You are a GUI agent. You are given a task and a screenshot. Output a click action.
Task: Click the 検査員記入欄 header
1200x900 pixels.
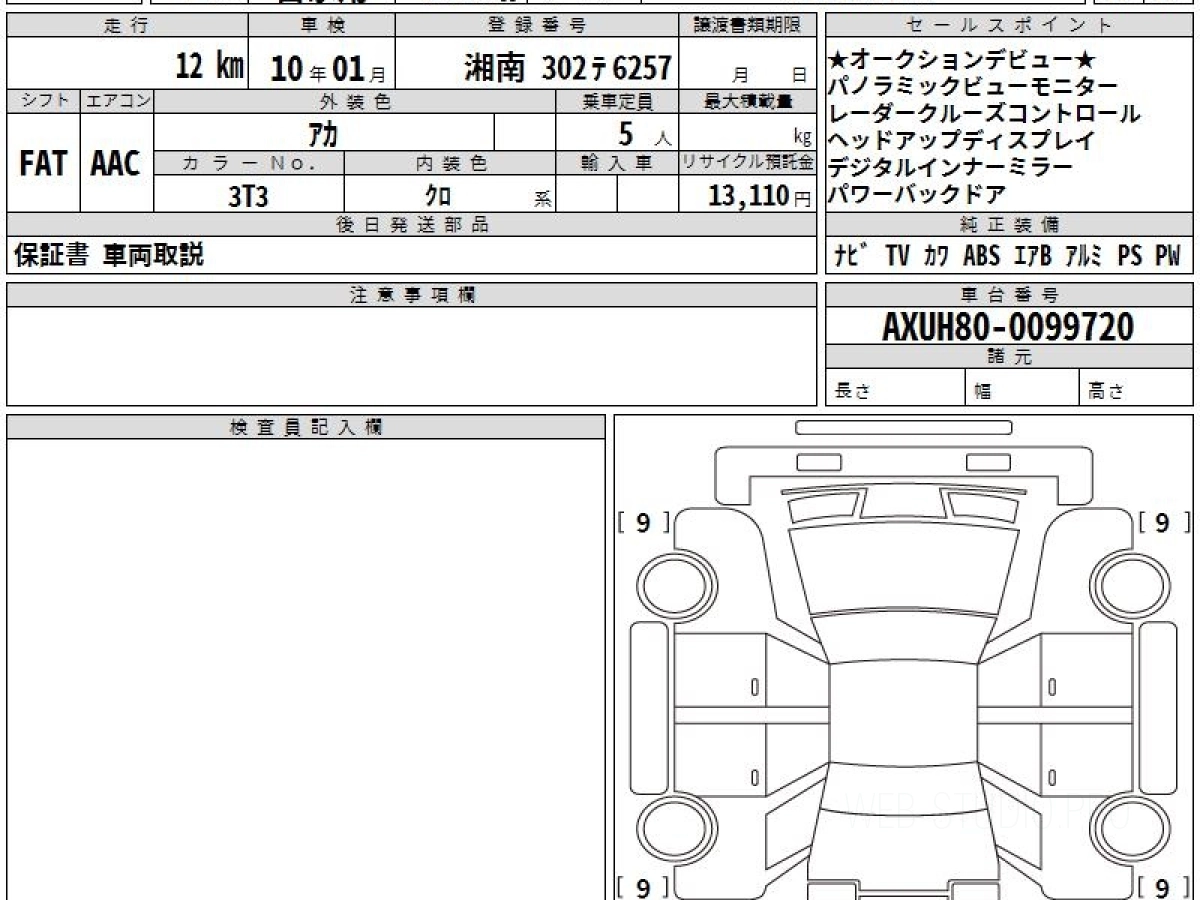306,427
